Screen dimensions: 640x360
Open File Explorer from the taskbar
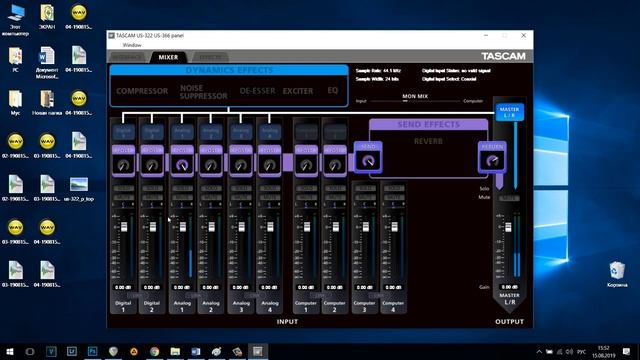(175, 351)
